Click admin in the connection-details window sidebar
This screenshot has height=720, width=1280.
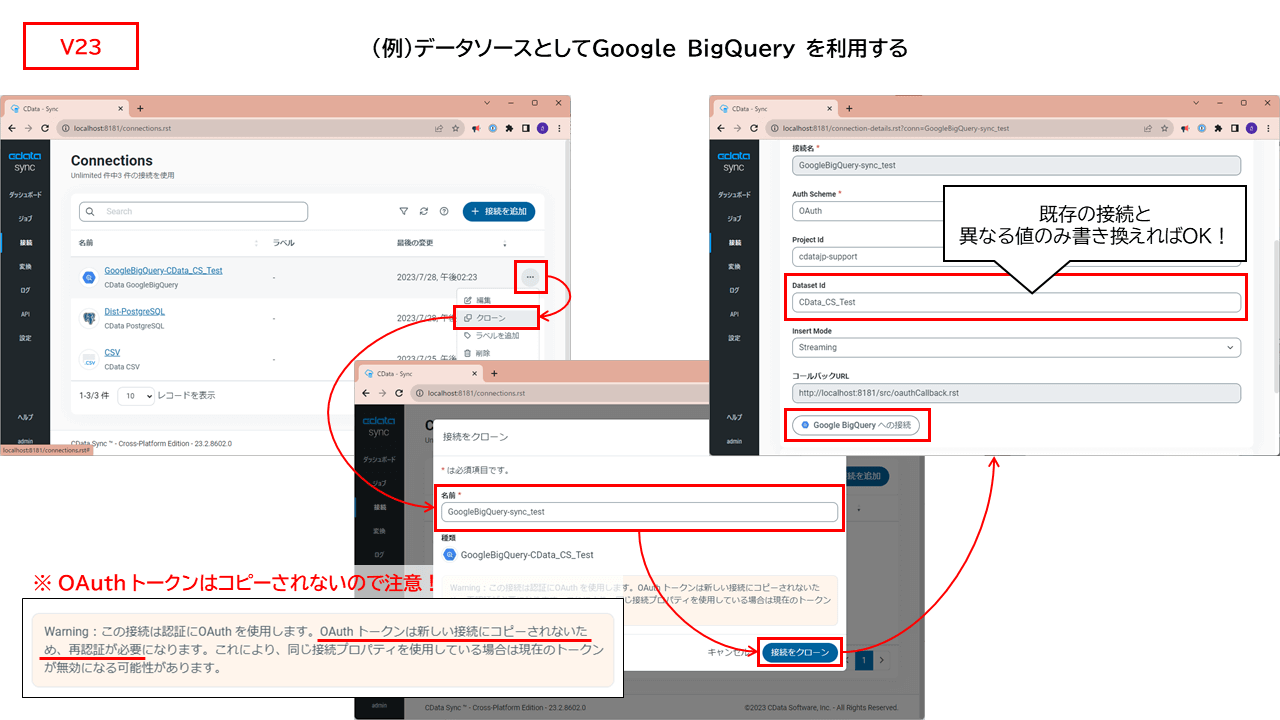(x=734, y=441)
